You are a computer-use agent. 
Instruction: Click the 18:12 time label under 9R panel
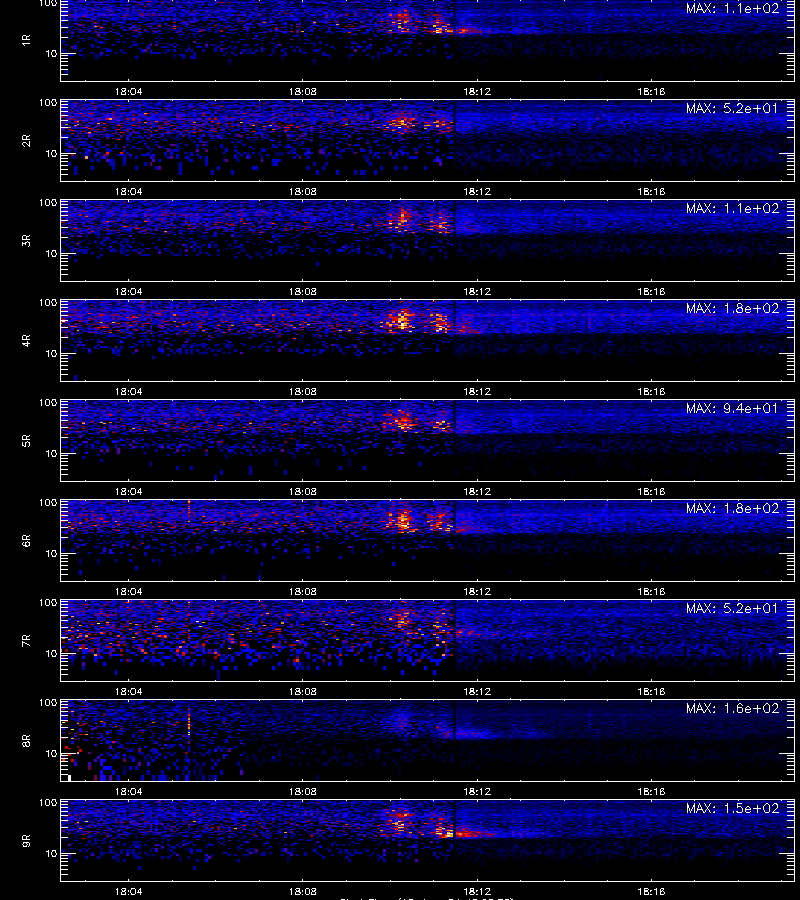(477, 891)
